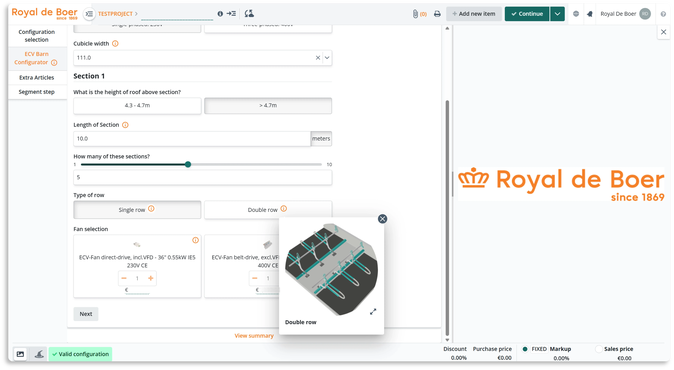Open Cubicle width dropdown arrow
This screenshot has height=370, width=674.
327,58
